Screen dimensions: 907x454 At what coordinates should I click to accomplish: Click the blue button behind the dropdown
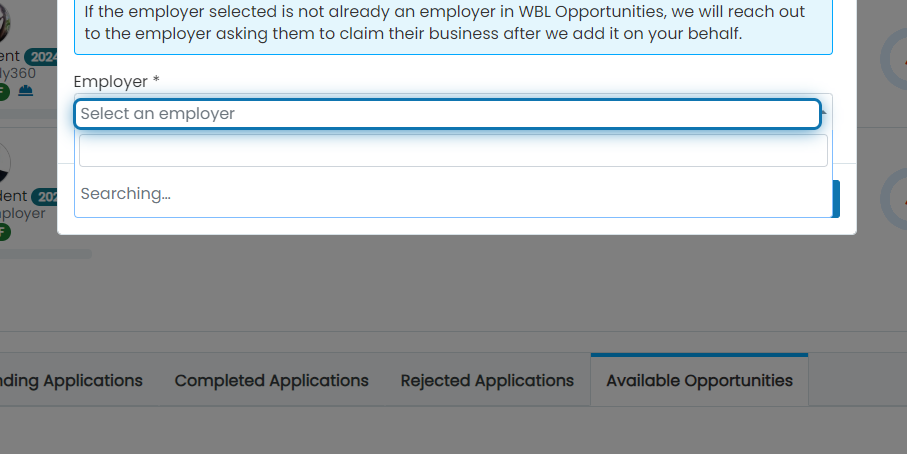(x=836, y=199)
